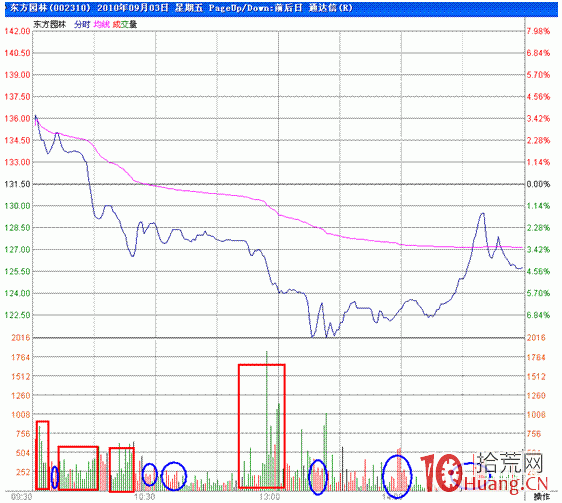Click the 139.00 price axis label
Image resolution: width=562 pixels, height=503 pixels.
[x=17, y=75]
